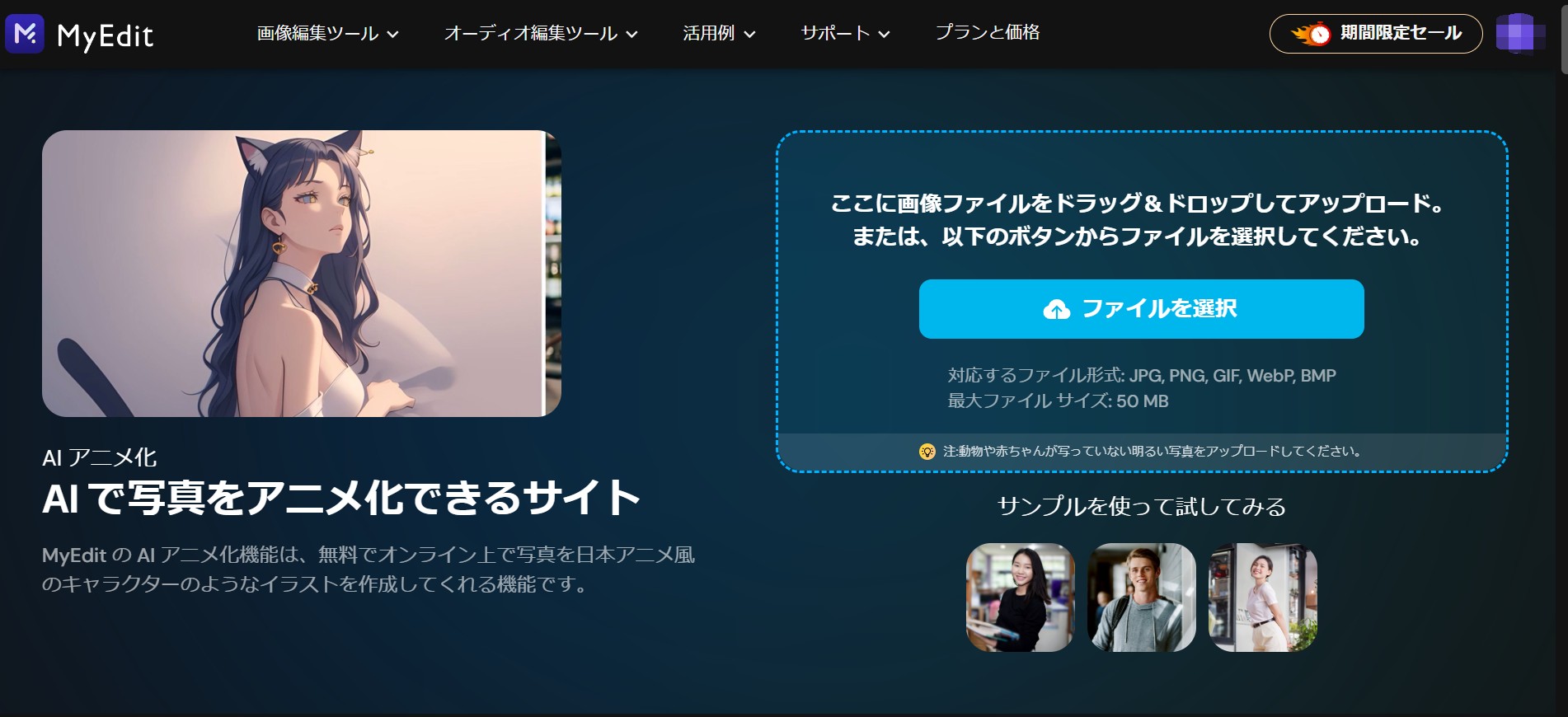Click the flaming stopwatch sale icon
The height and width of the screenshot is (717, 1568).
point(1311,34)
